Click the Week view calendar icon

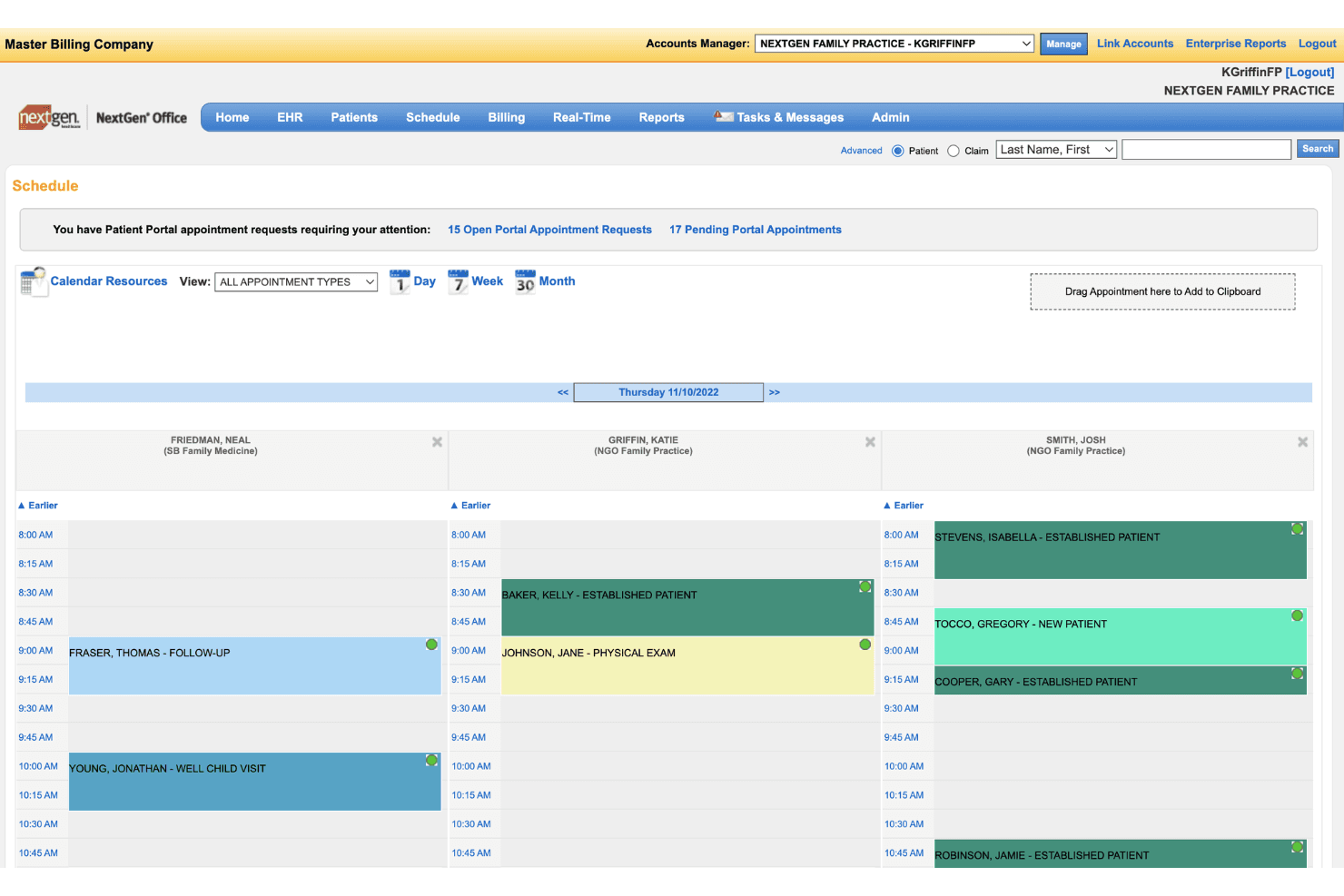458,282
